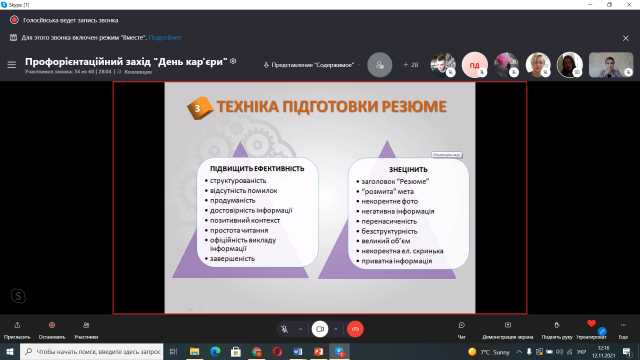Expand microphone options chevron
Viewport: 640px width, 360px height.
click(x=300, y=329)
